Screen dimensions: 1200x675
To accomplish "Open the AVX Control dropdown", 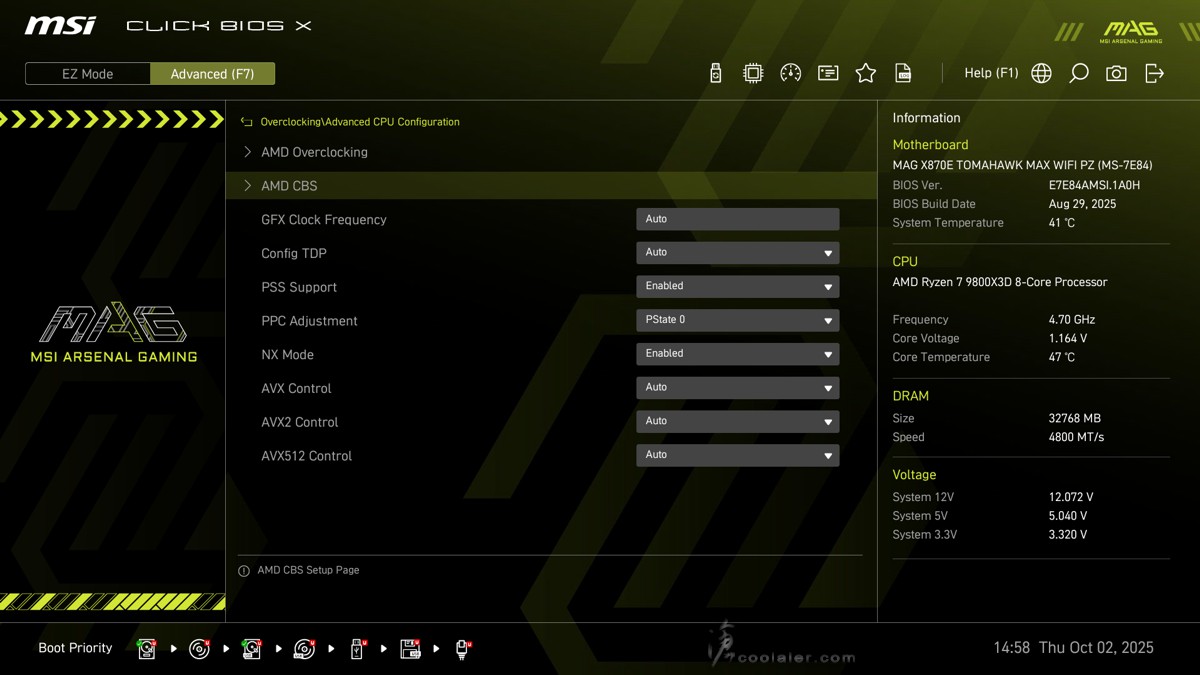I will click(x=737, y=388).
